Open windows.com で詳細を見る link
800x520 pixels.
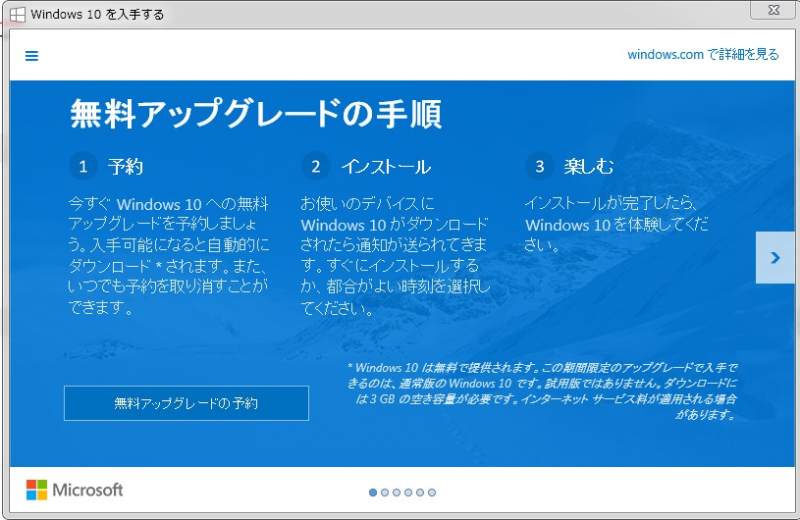(703, 55)
